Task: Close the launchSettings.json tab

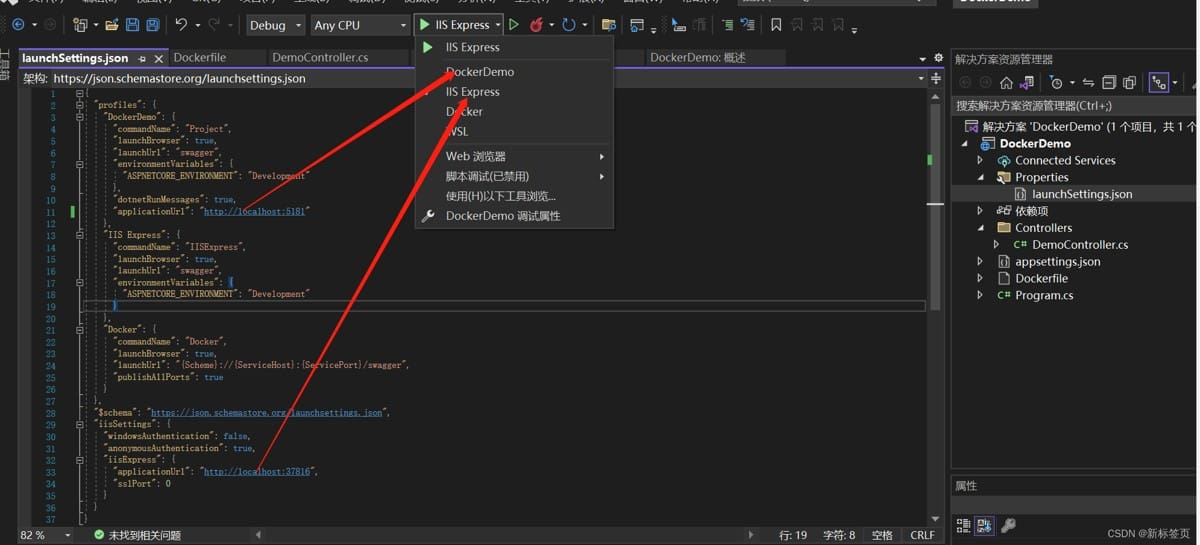Action: coord(159,59)
